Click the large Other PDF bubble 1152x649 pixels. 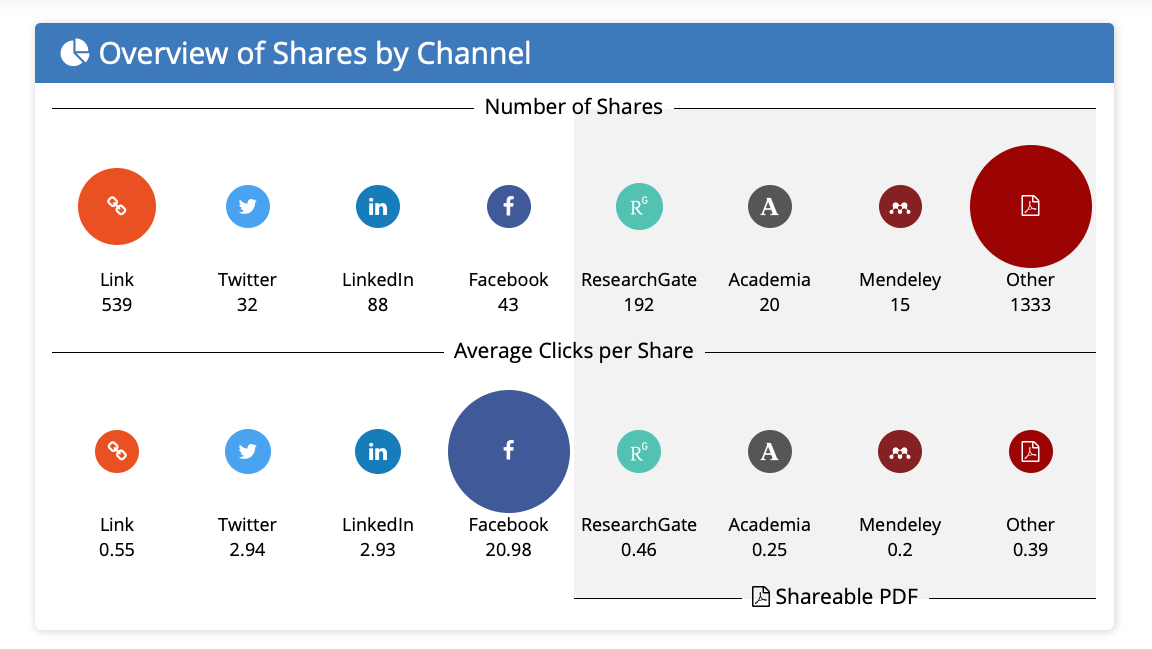(x=1030, y=206)
